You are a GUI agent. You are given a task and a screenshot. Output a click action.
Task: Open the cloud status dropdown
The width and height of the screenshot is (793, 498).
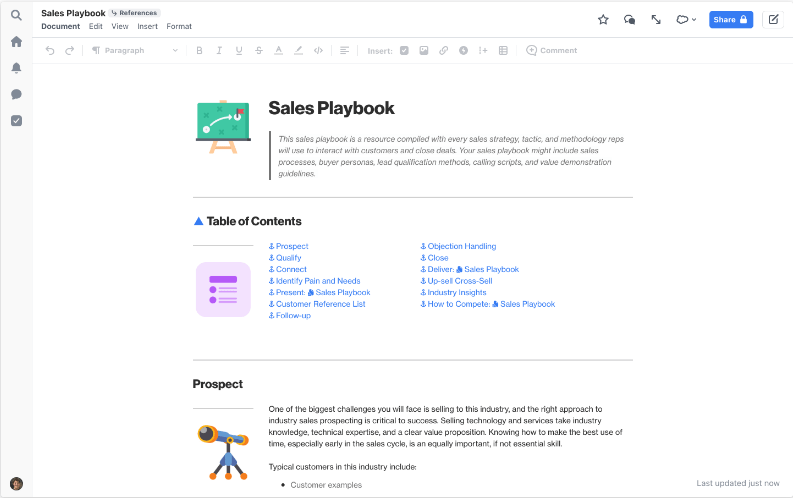coord(686,20)
